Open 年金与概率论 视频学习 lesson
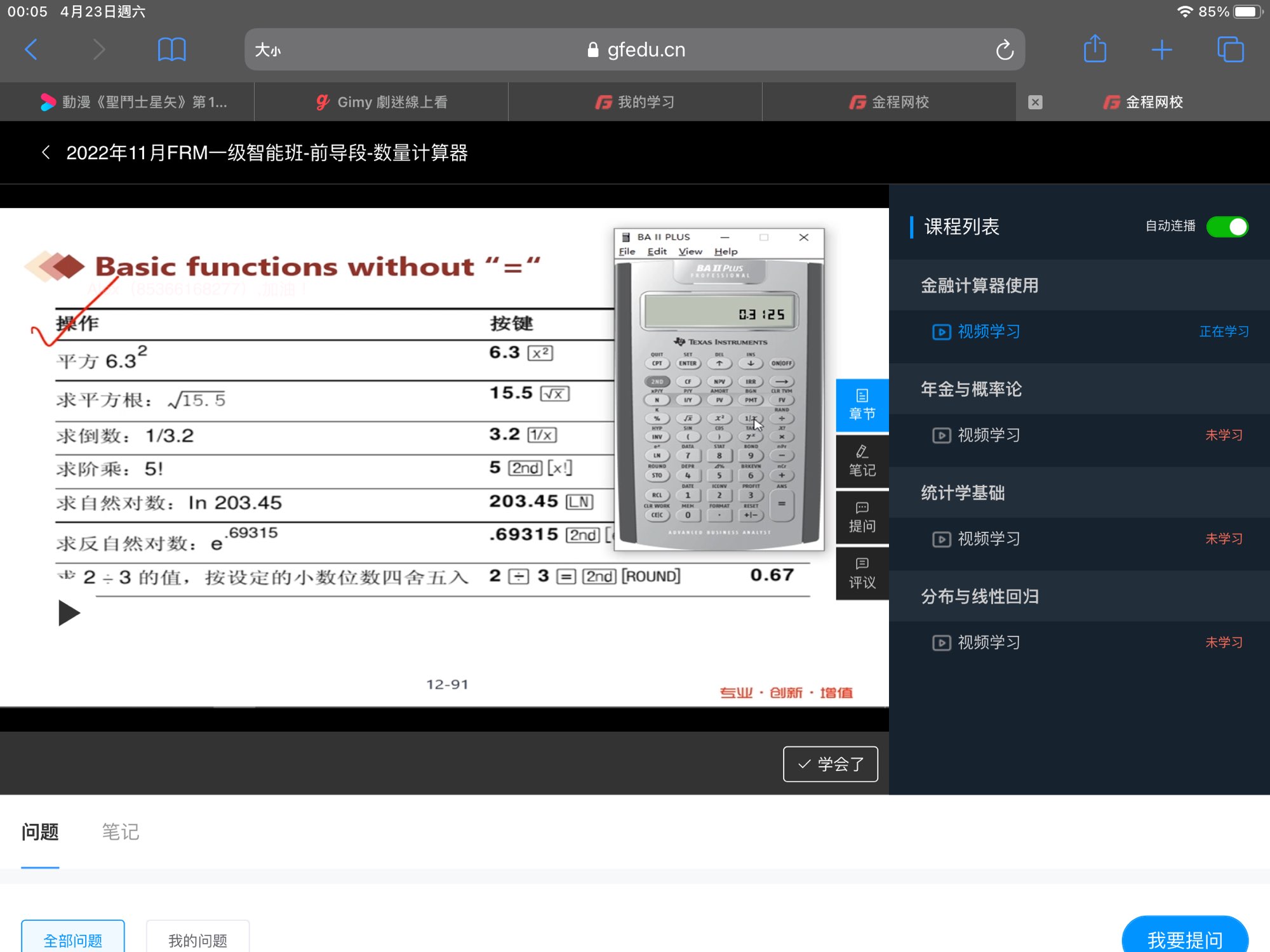 [x=988, y=435]
